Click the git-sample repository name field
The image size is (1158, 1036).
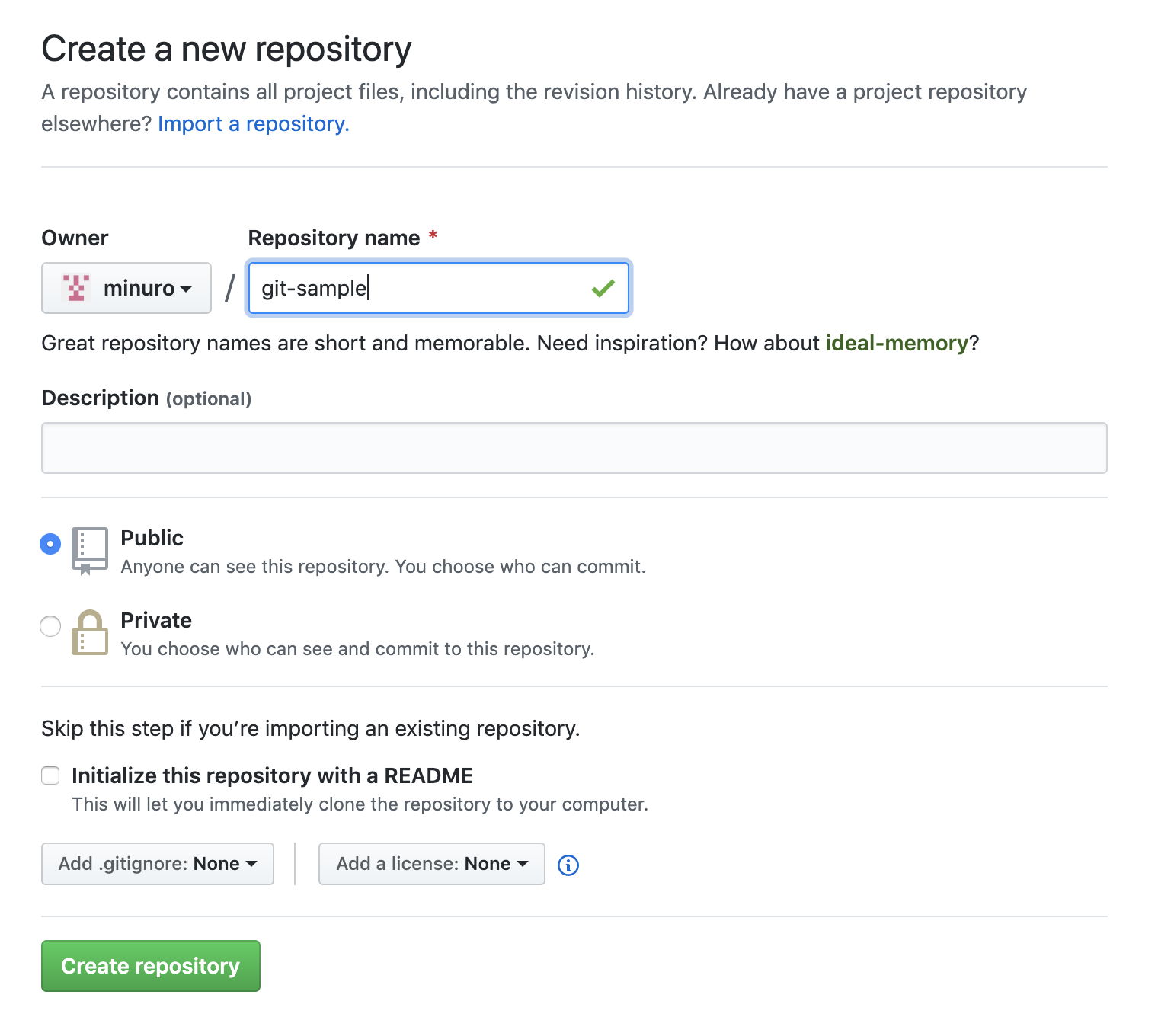(438, 288)
